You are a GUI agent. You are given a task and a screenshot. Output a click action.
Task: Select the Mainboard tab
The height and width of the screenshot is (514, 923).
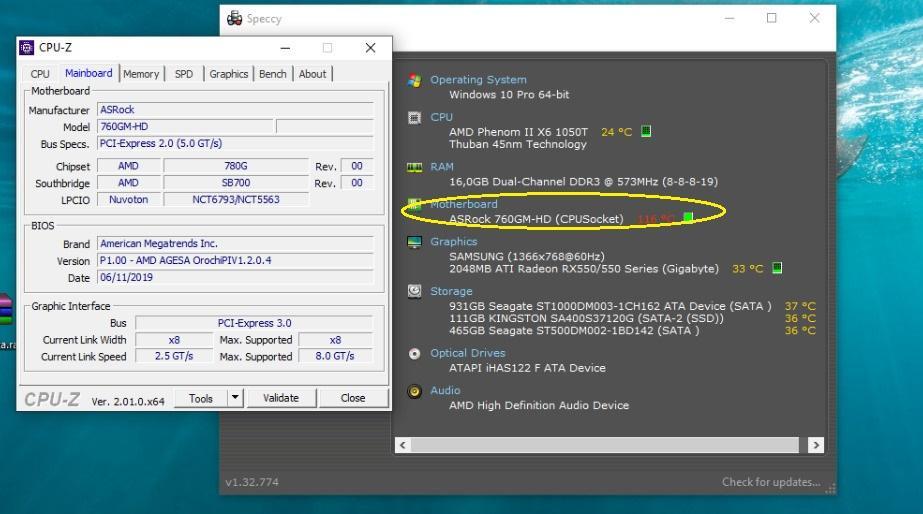[x=88, y=73]
